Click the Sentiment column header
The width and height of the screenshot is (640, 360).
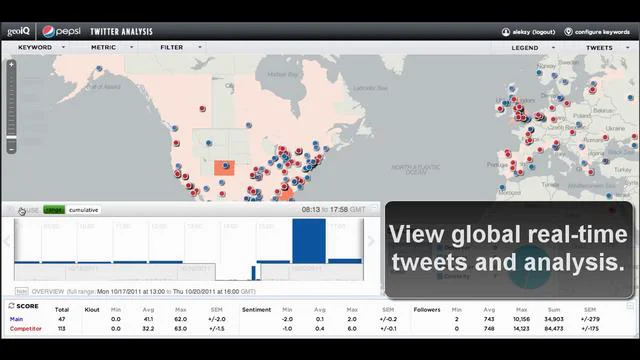[256, 310]
